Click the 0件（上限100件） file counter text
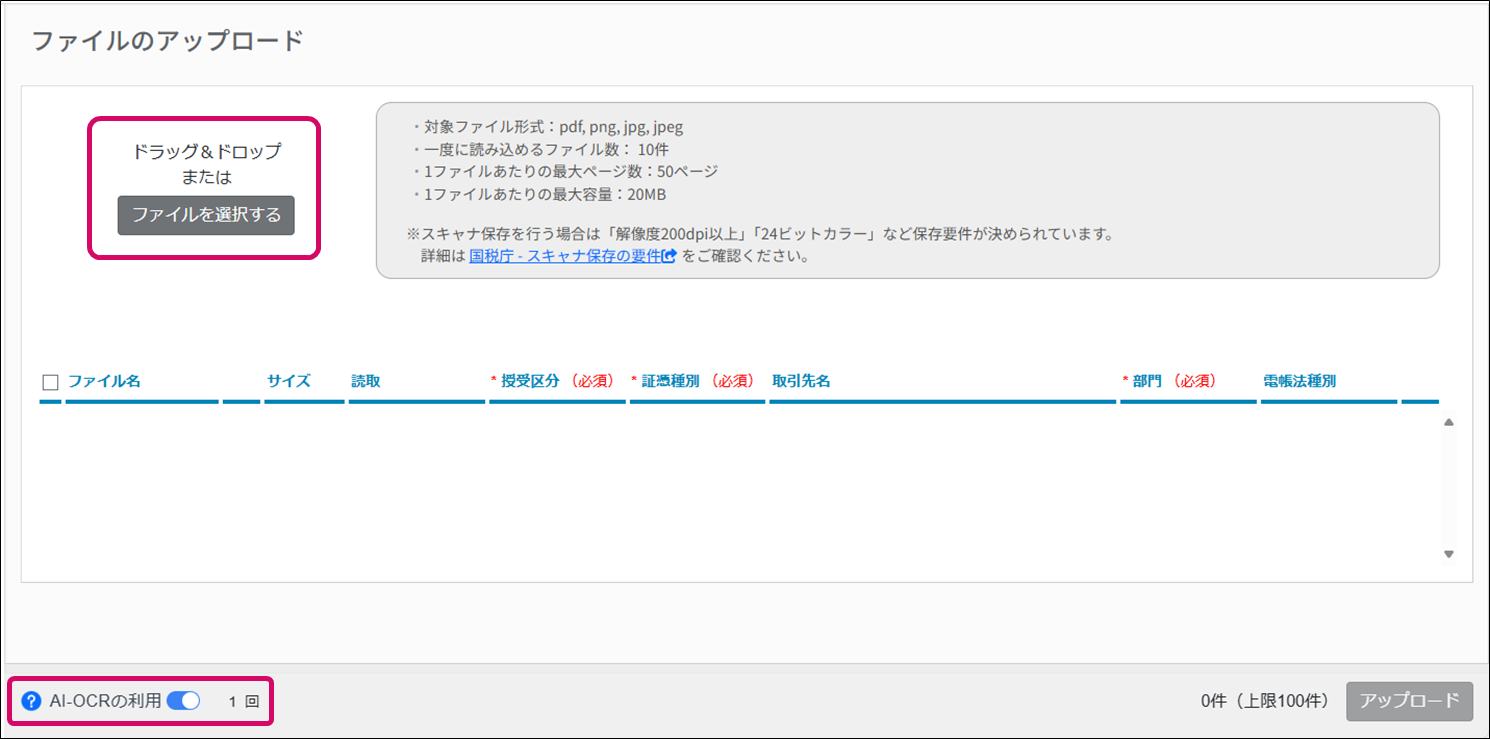Image resolution: width=1490 pixels, height=739 pixels. click(x=1265, y=701)
